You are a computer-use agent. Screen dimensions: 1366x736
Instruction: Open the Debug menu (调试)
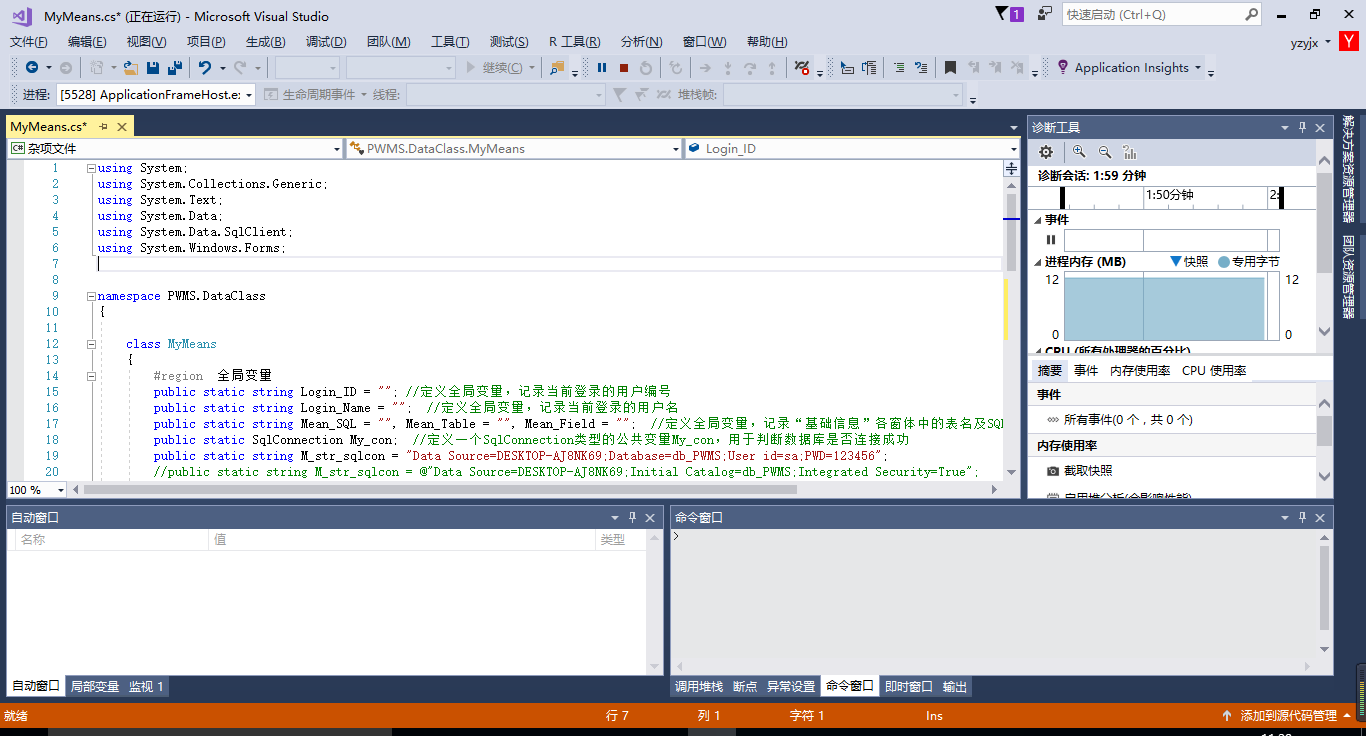(326, 41)
